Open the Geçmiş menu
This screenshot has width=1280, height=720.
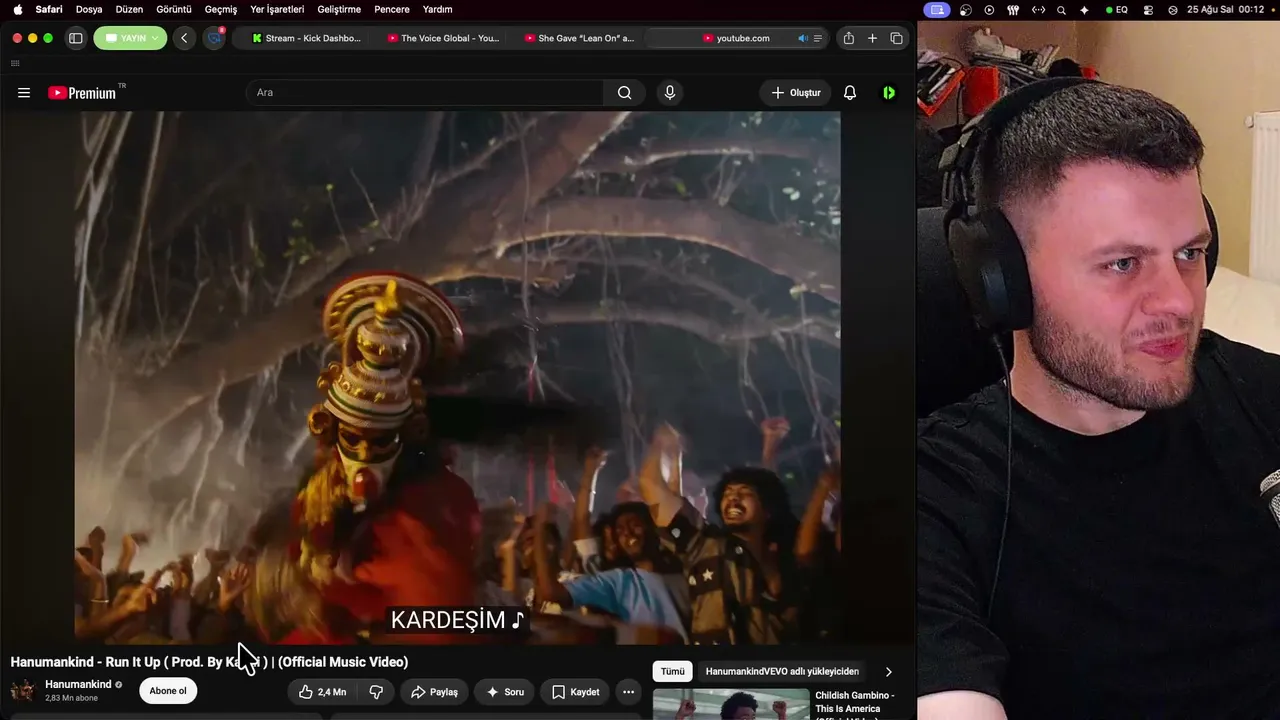[221, 9]
